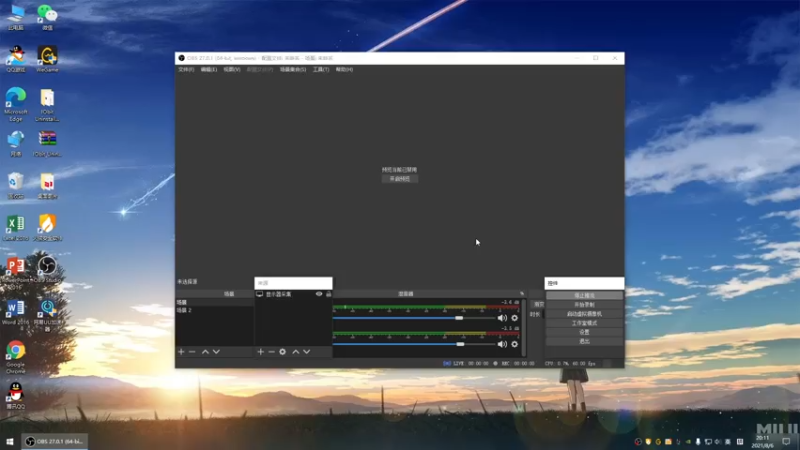Add a new source with the plus icon
800x450 pixels.
point(261,352)
